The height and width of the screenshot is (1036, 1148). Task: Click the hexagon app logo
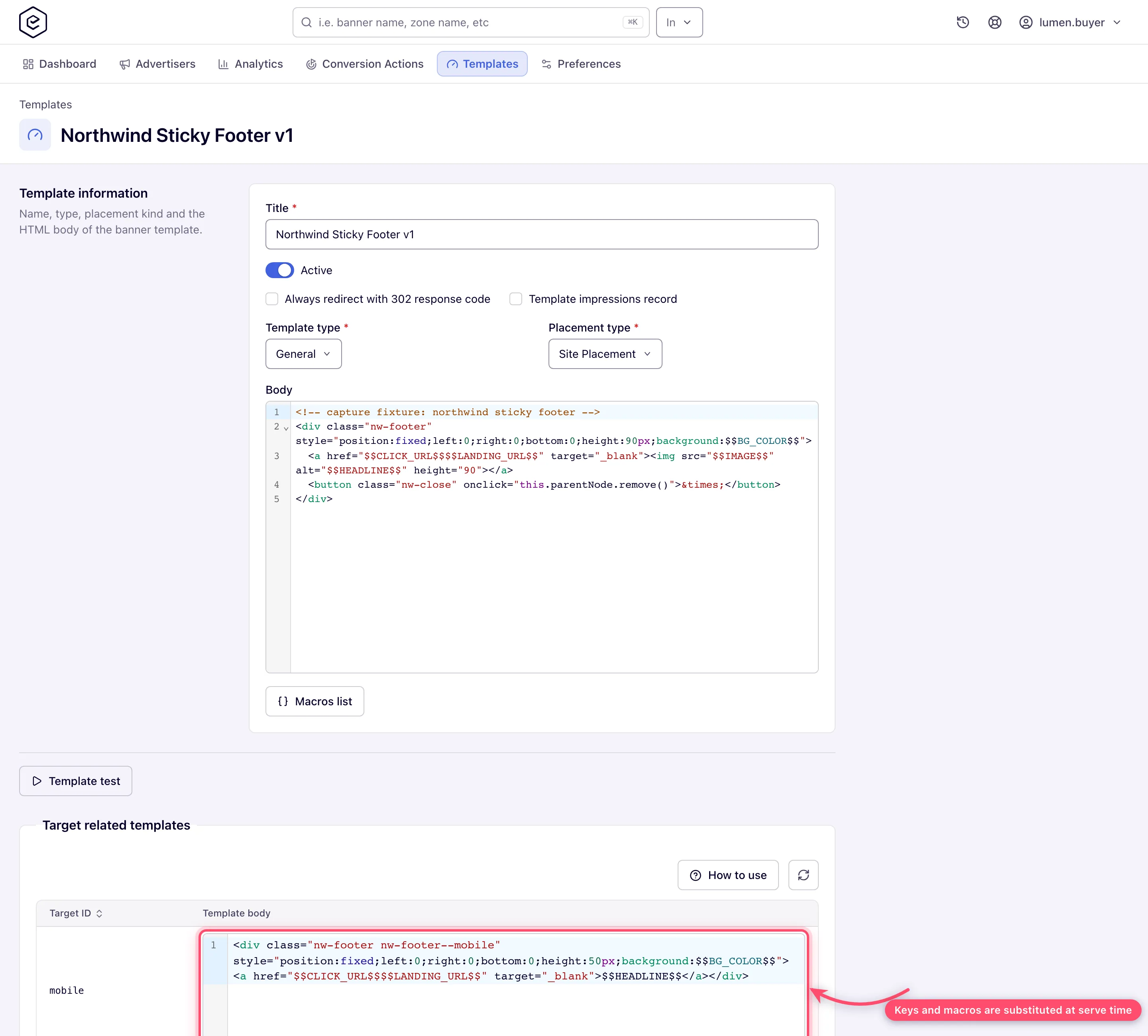33,22
